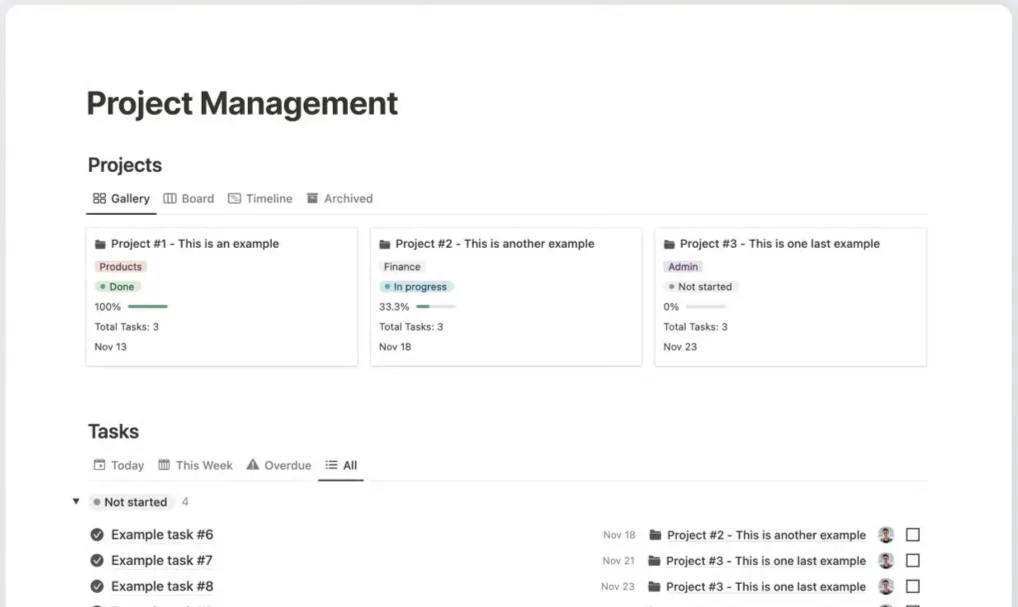Click the check circle icon beside Example task #6
This screenshot has width=1018, height=607.
[x=97, y=535]
